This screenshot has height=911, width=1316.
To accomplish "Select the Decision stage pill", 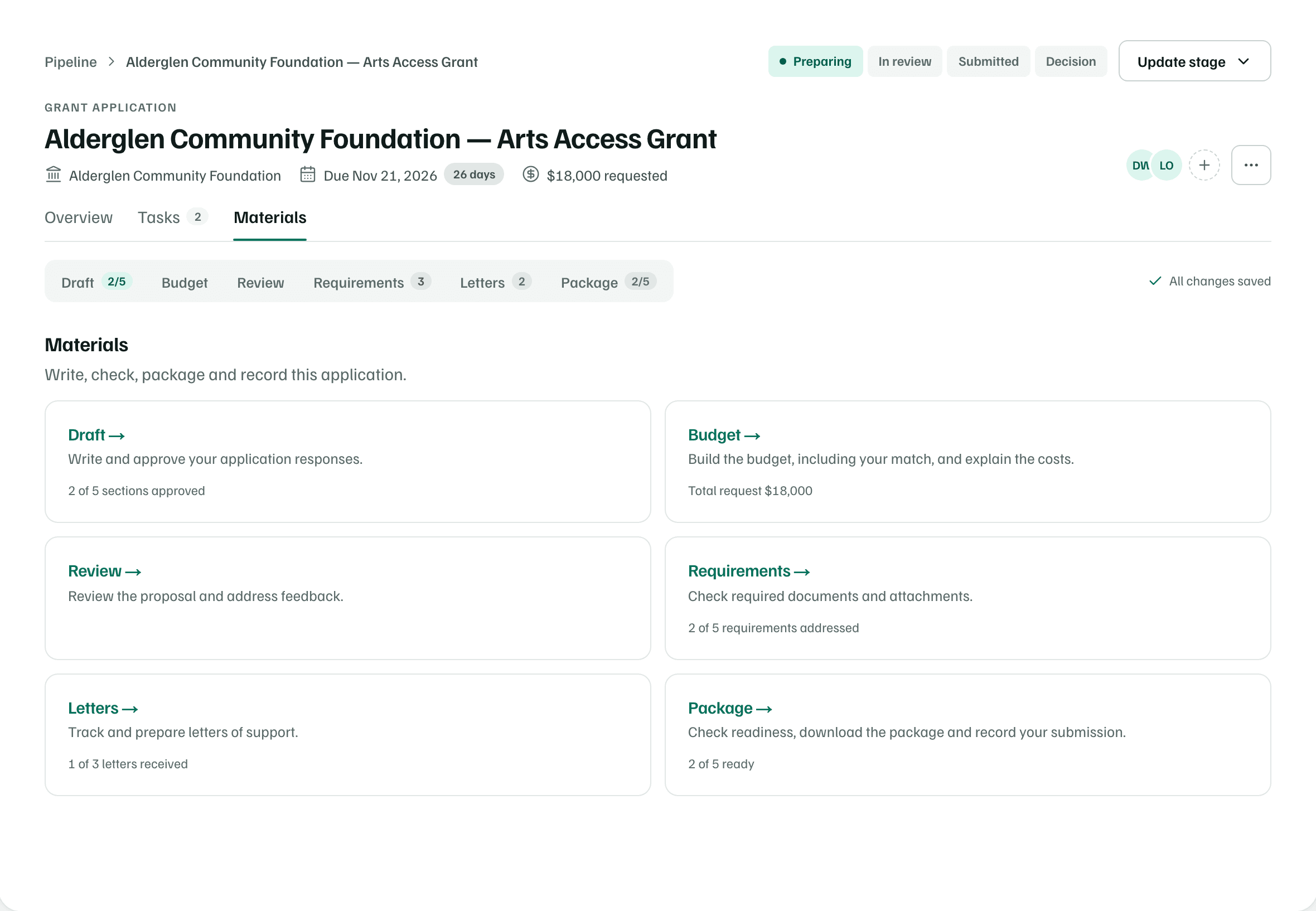I will 1071,61.
